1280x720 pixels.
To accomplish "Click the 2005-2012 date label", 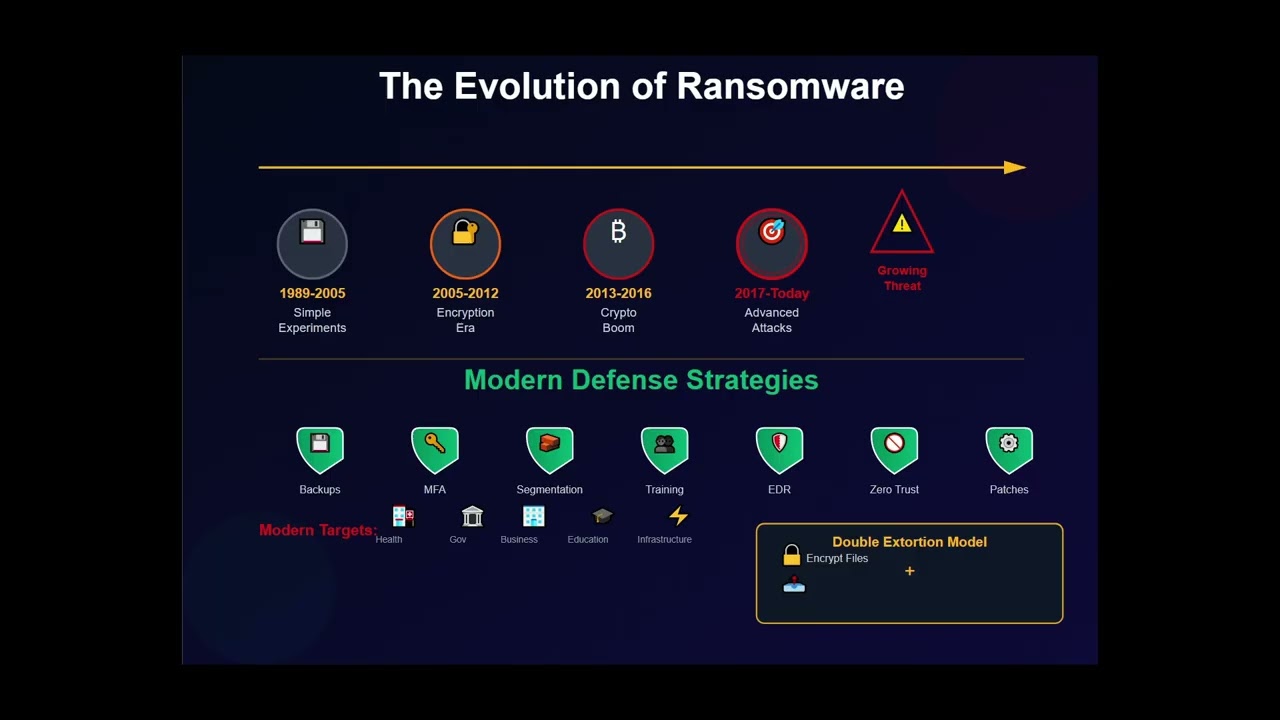I will pyautogui.click(x=465, y=293).
